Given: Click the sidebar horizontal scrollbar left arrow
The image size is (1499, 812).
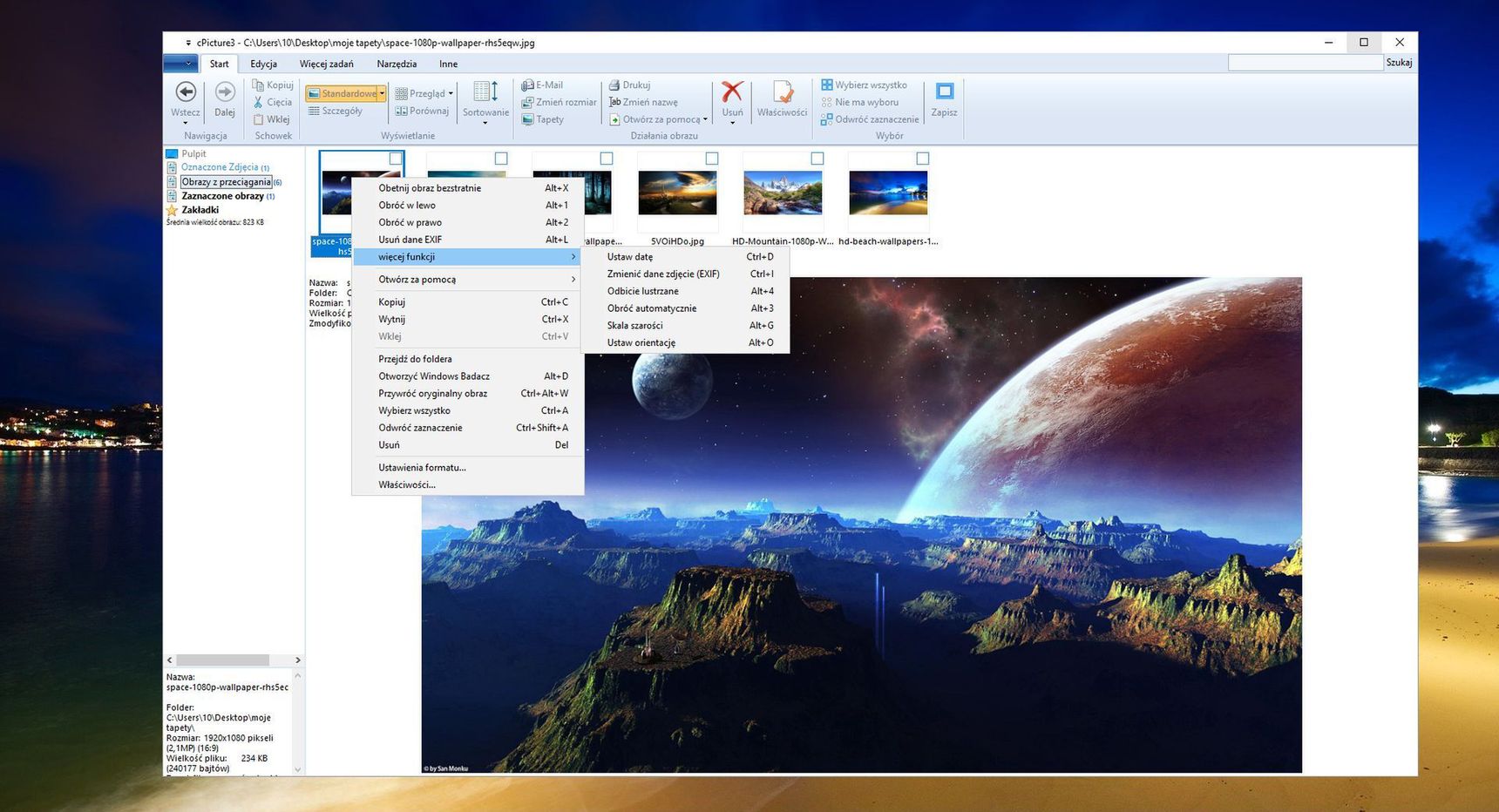Looking at the screenshot, I should (x=170, y=660).
